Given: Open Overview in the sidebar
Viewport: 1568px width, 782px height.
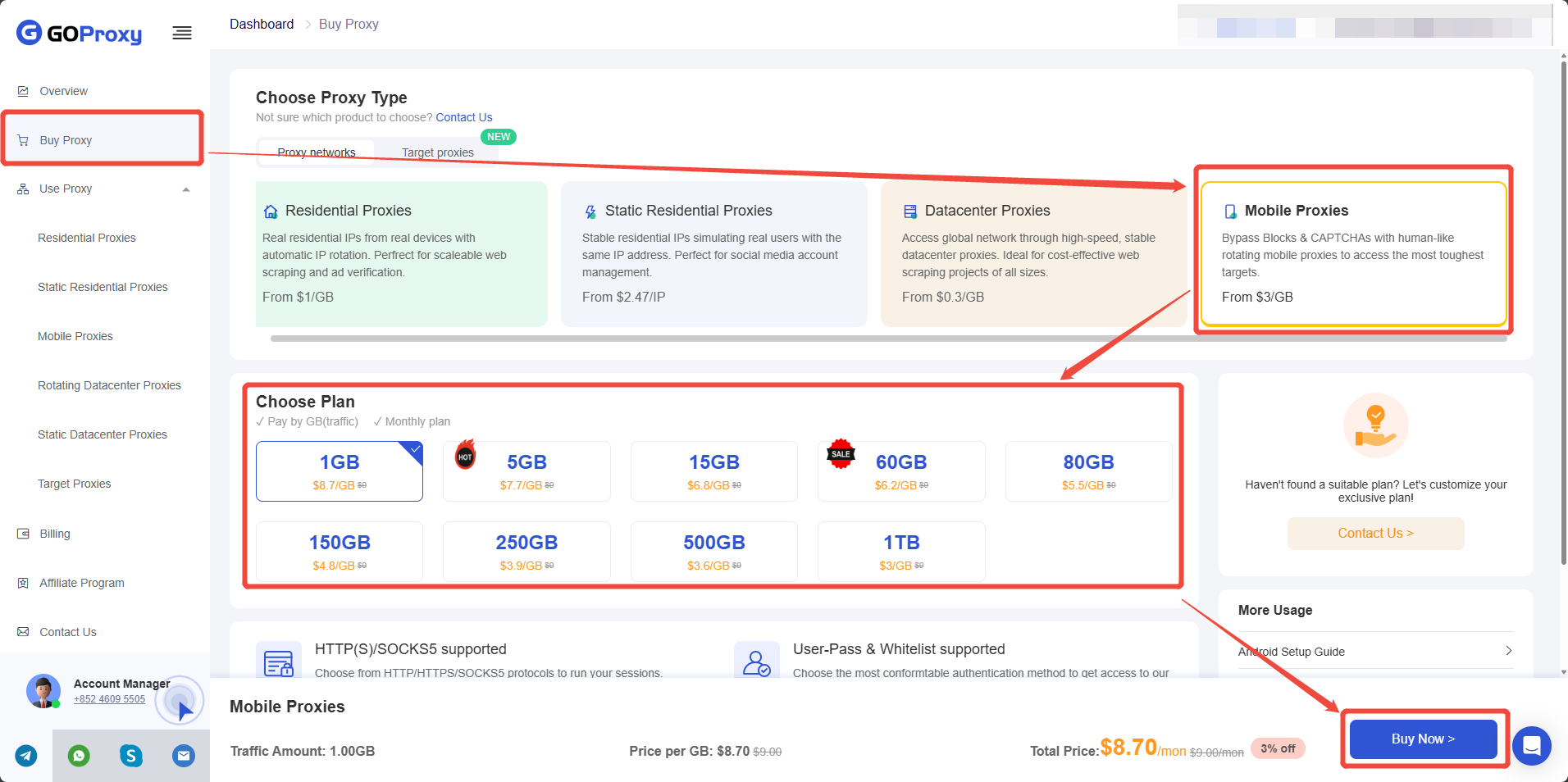Looking at the screenshot, I should 63,91.
